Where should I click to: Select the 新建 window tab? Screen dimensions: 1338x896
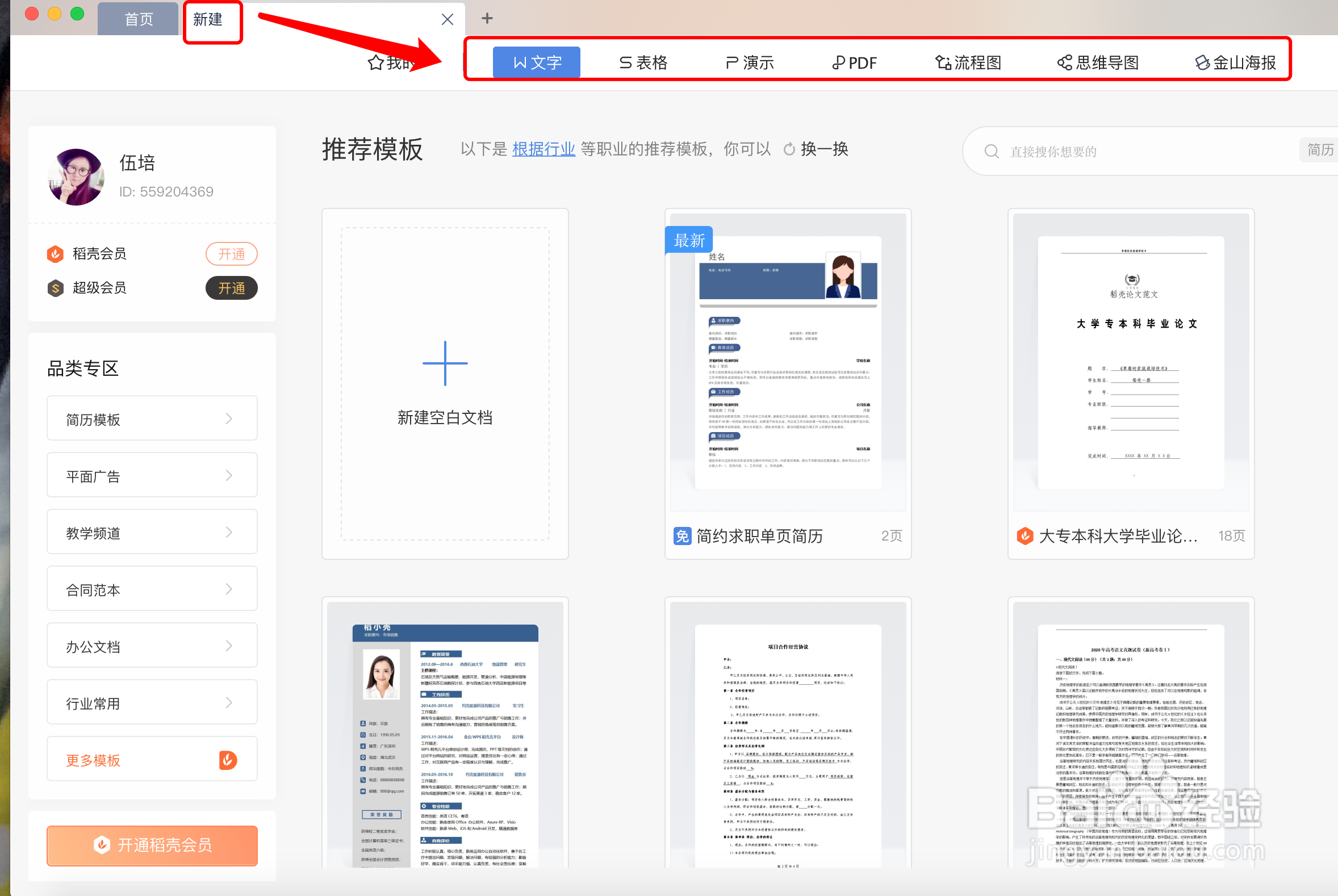coord(207,19)
